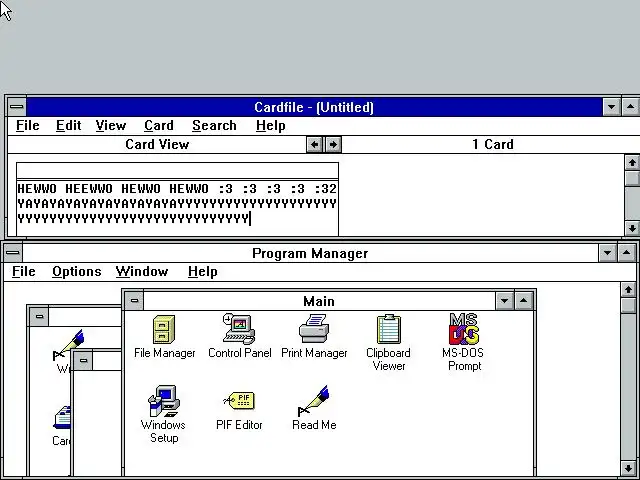Click Program Manager scrollbar down arrow
Viewport: 640px width, 480px height.
pyautogui.click(x=628, y=468)
